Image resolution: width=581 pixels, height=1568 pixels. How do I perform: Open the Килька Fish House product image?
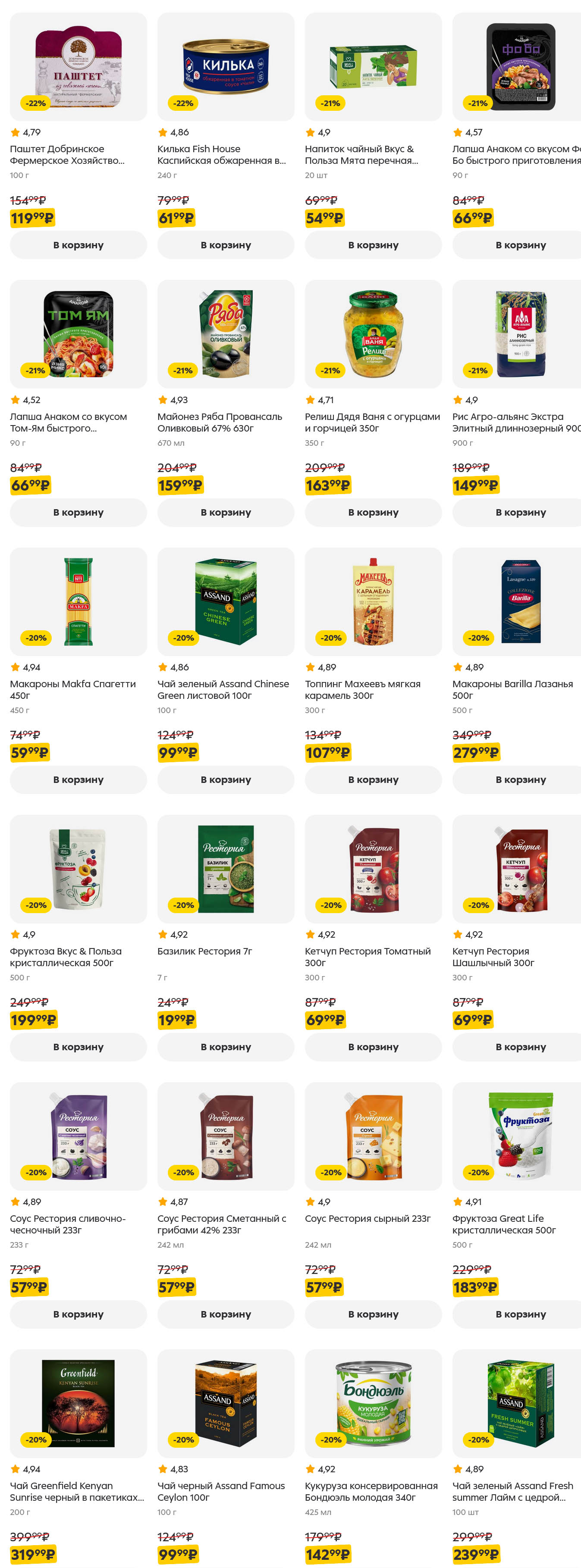click(225, 67)
